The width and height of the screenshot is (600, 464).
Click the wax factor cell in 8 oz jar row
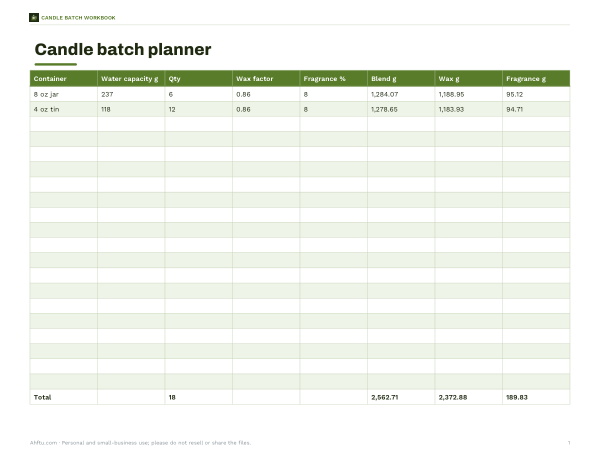(x=266, y=94)
